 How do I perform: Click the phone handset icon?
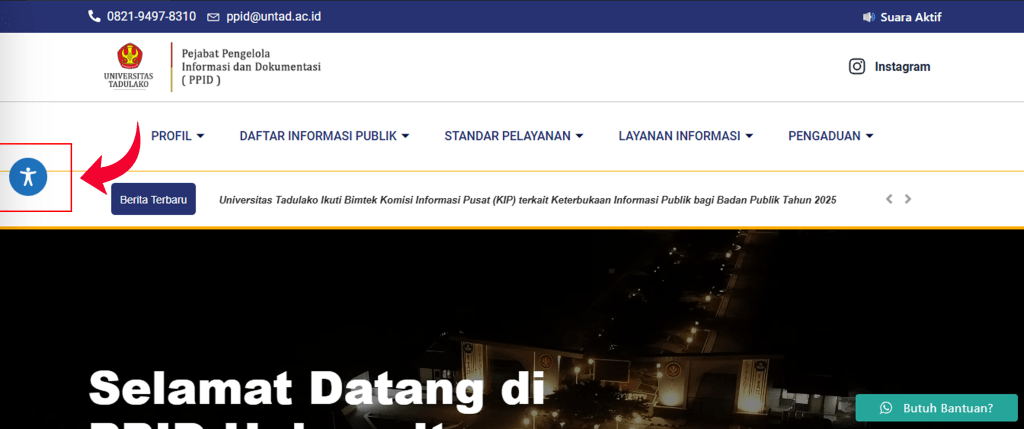94,17
